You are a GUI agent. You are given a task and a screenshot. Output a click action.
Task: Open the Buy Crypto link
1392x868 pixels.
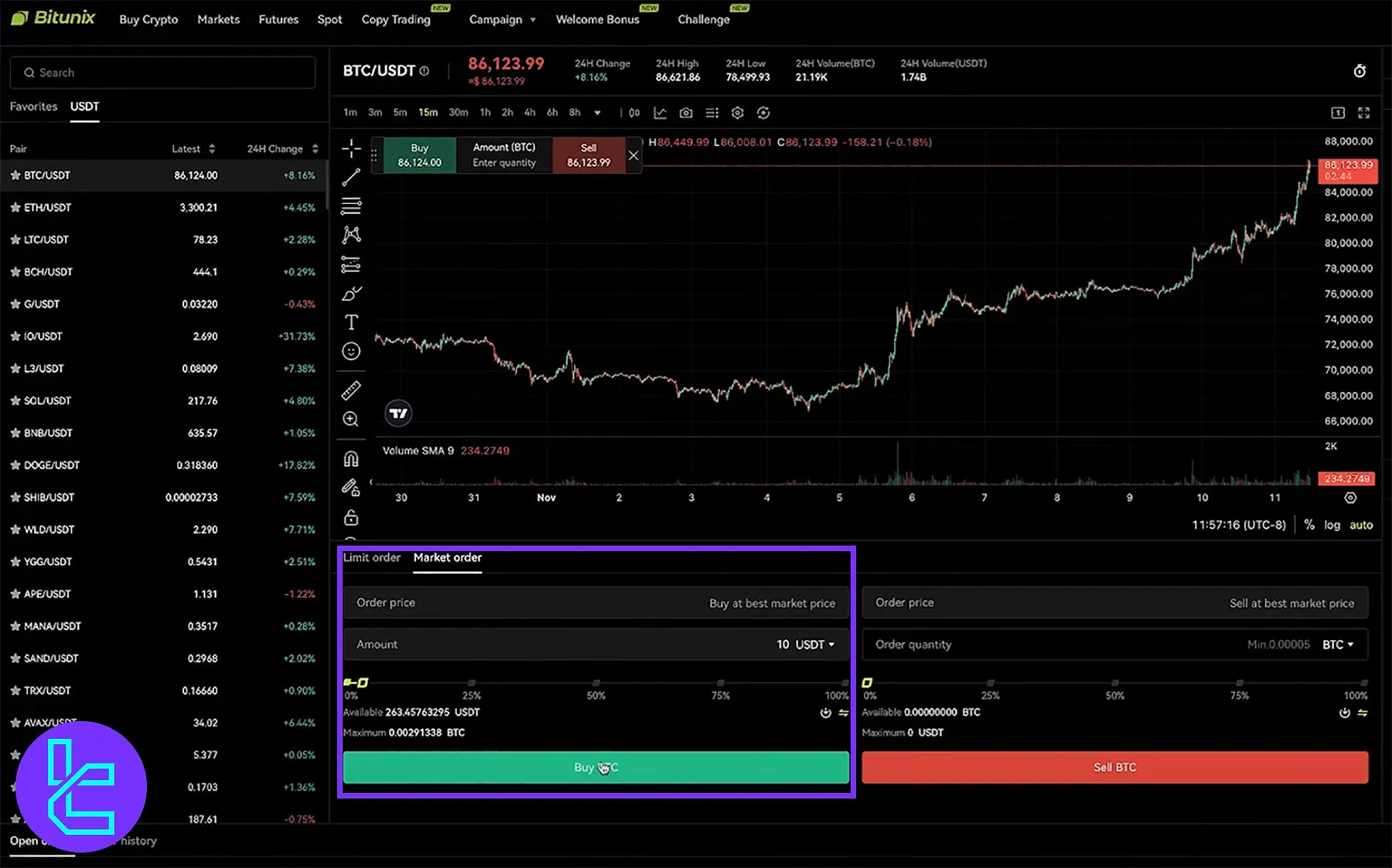tap(148, 19)
